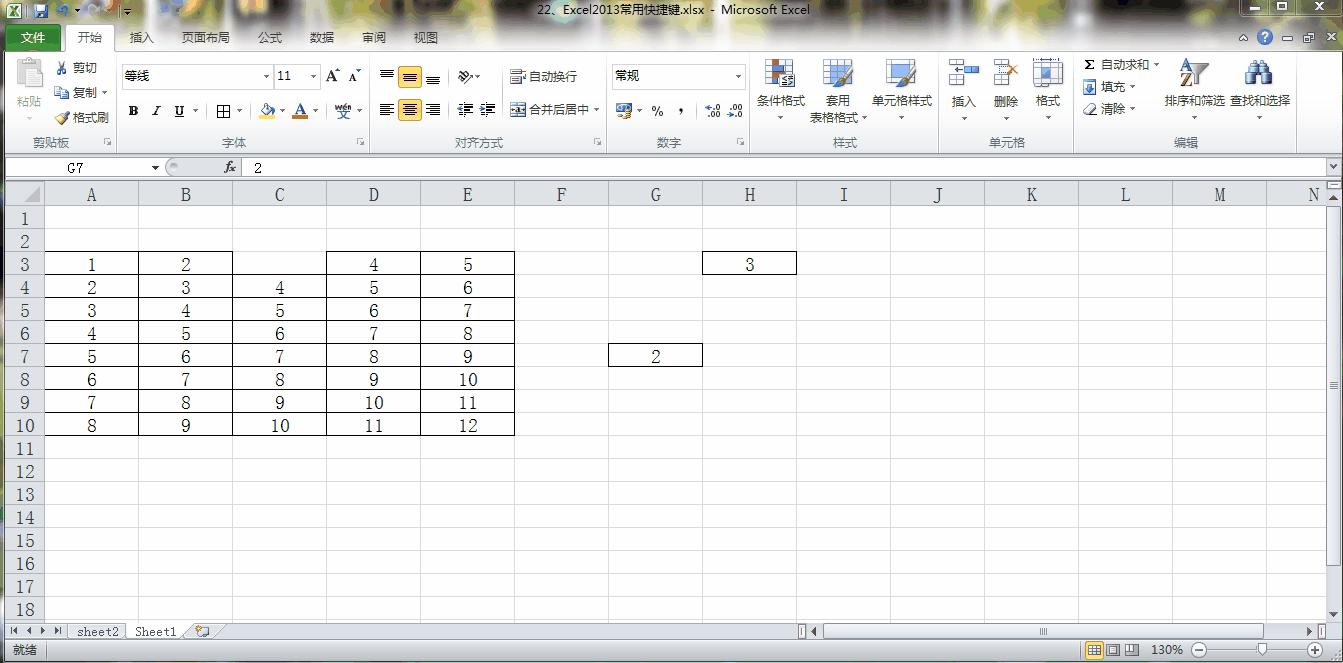The width and height of the screenshot is (1343, 663).
Task: Click the Delete cells (删除) icon
Action: pyautogui.click(x=1005, y=73)
